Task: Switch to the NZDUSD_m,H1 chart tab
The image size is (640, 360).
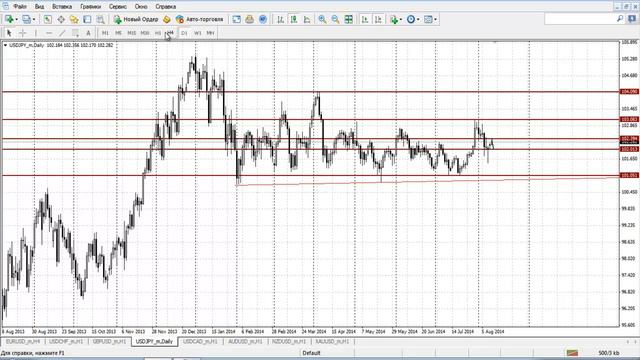Action: tap(289, 341)
